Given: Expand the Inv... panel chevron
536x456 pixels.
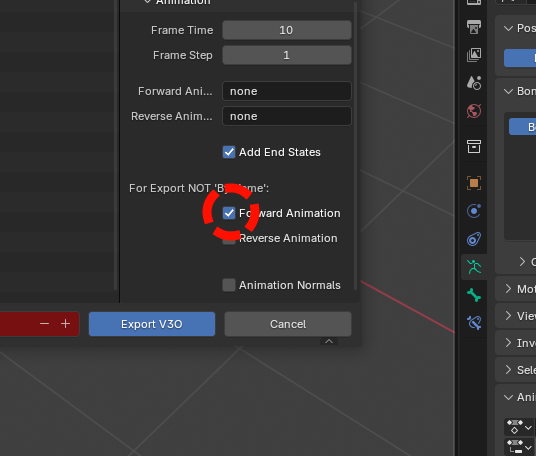Looking at the screenshot, I should click(508, 343).
